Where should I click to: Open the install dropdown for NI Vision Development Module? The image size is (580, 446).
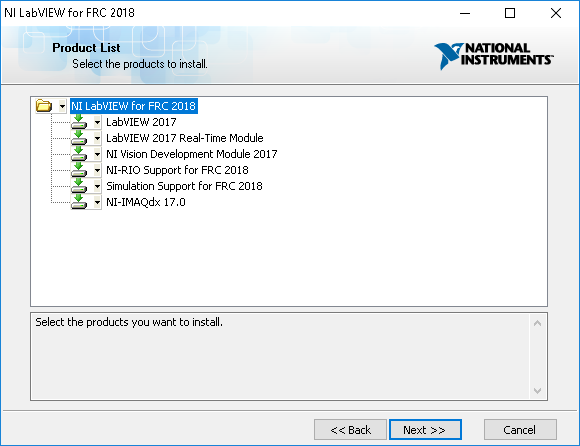(x=97, y=154)
